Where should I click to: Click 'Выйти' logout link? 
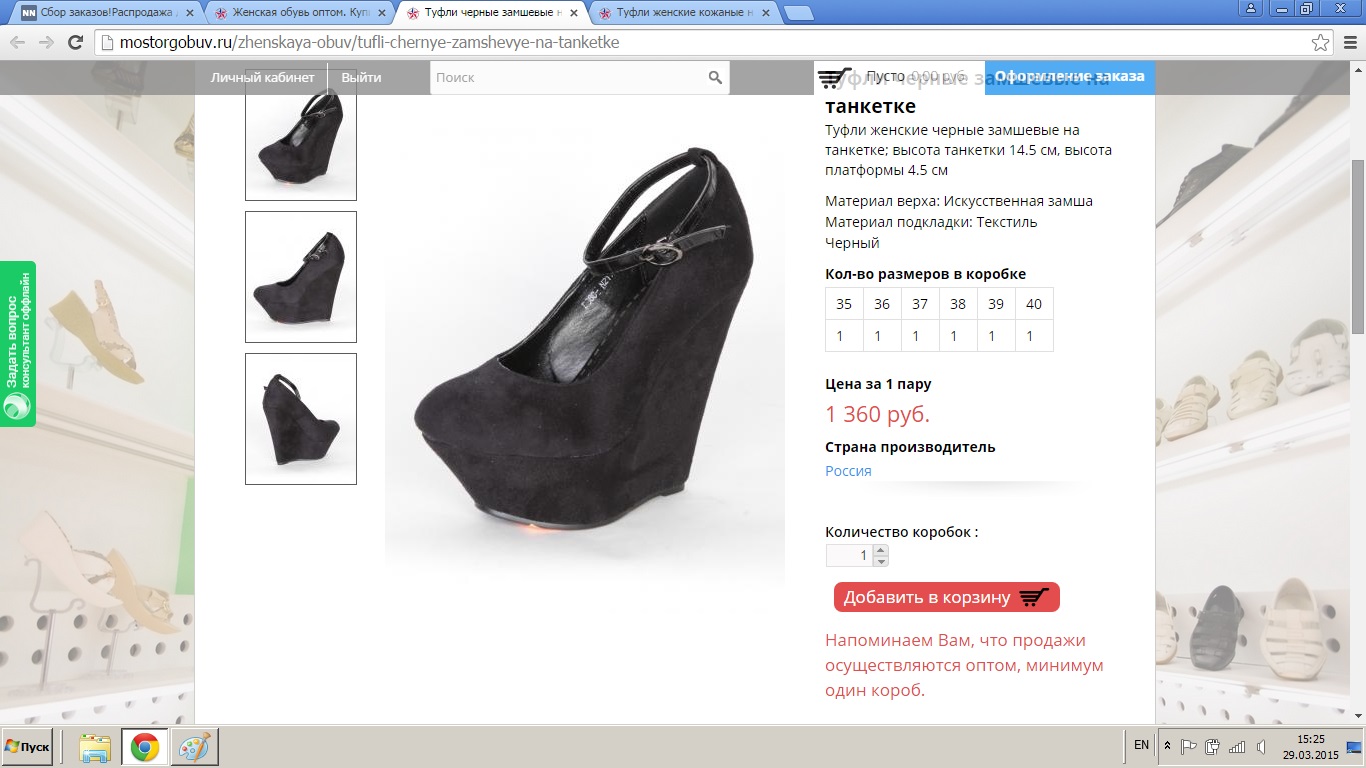coord(361,77)
